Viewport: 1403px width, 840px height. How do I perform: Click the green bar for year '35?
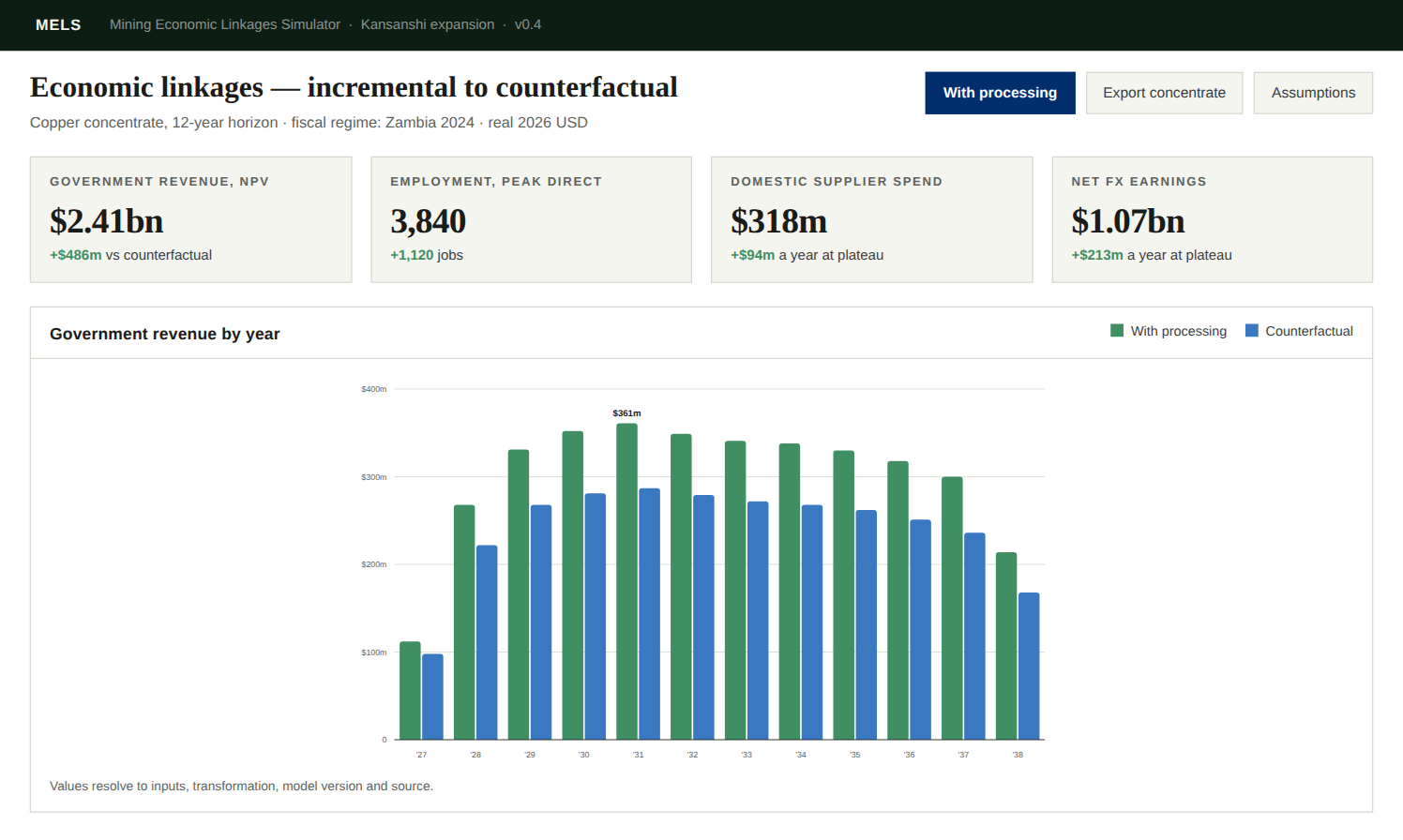(844, 595)
